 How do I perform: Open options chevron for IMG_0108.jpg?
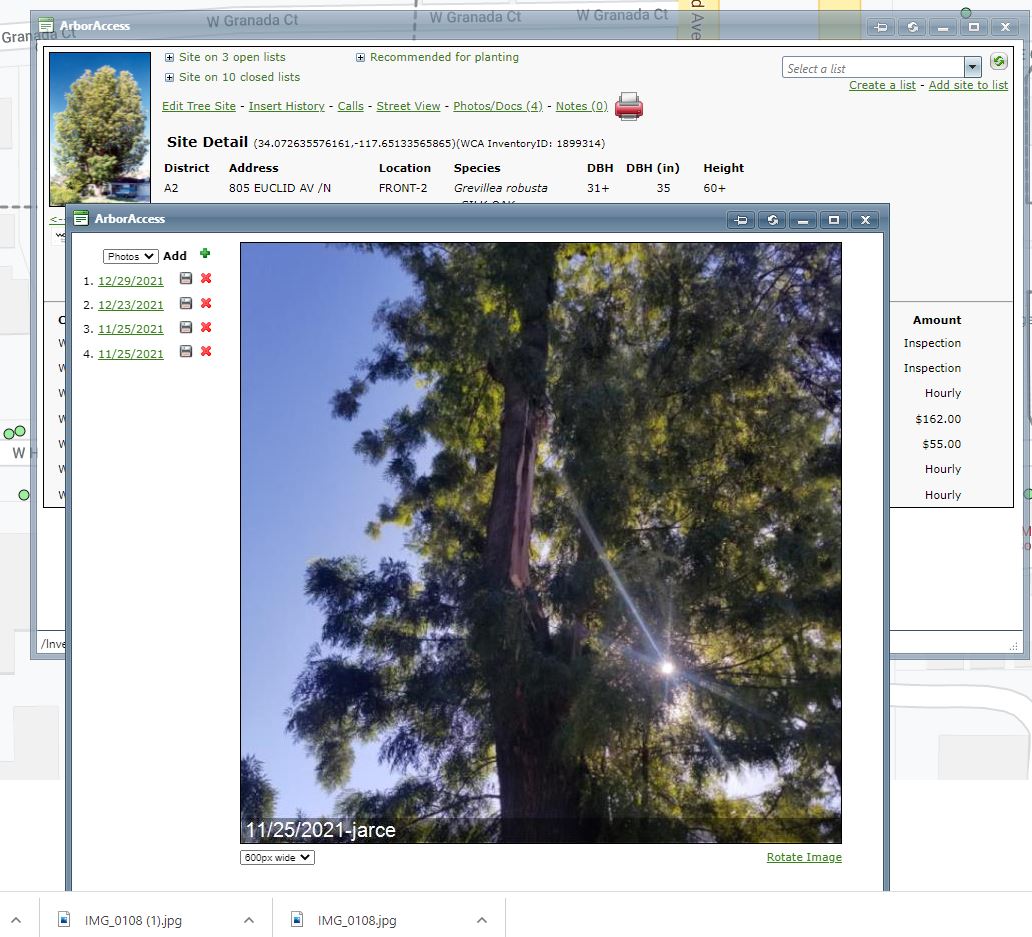482,920
